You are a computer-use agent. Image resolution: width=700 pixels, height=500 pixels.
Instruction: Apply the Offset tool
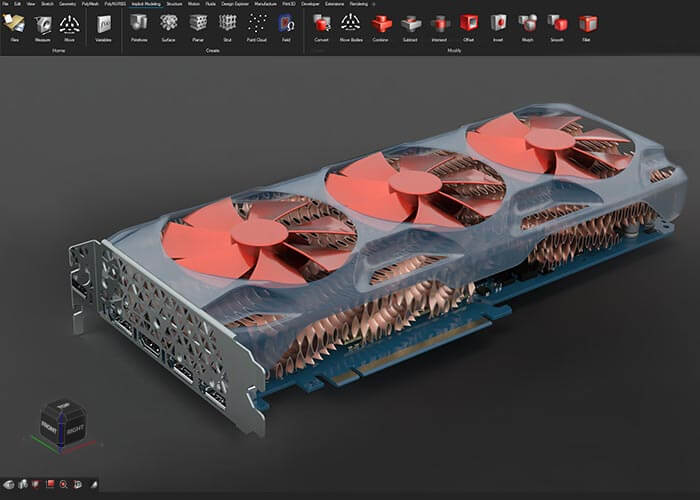pos(469,23)
